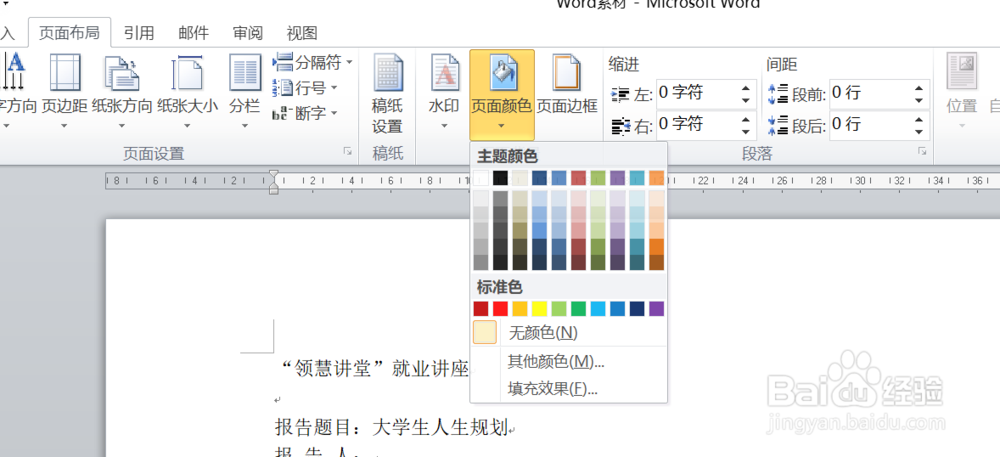The height and width of the screenshot is (457, 1000).
Task: Pick the tan main theme color swatch
Action: pos(520,178)
